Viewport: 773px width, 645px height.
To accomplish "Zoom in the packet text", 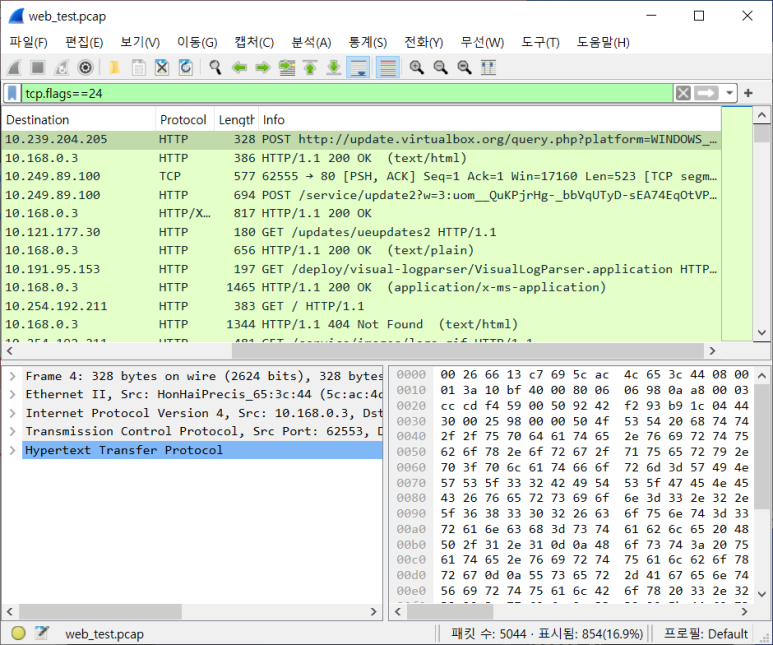I will coord(417,67).
